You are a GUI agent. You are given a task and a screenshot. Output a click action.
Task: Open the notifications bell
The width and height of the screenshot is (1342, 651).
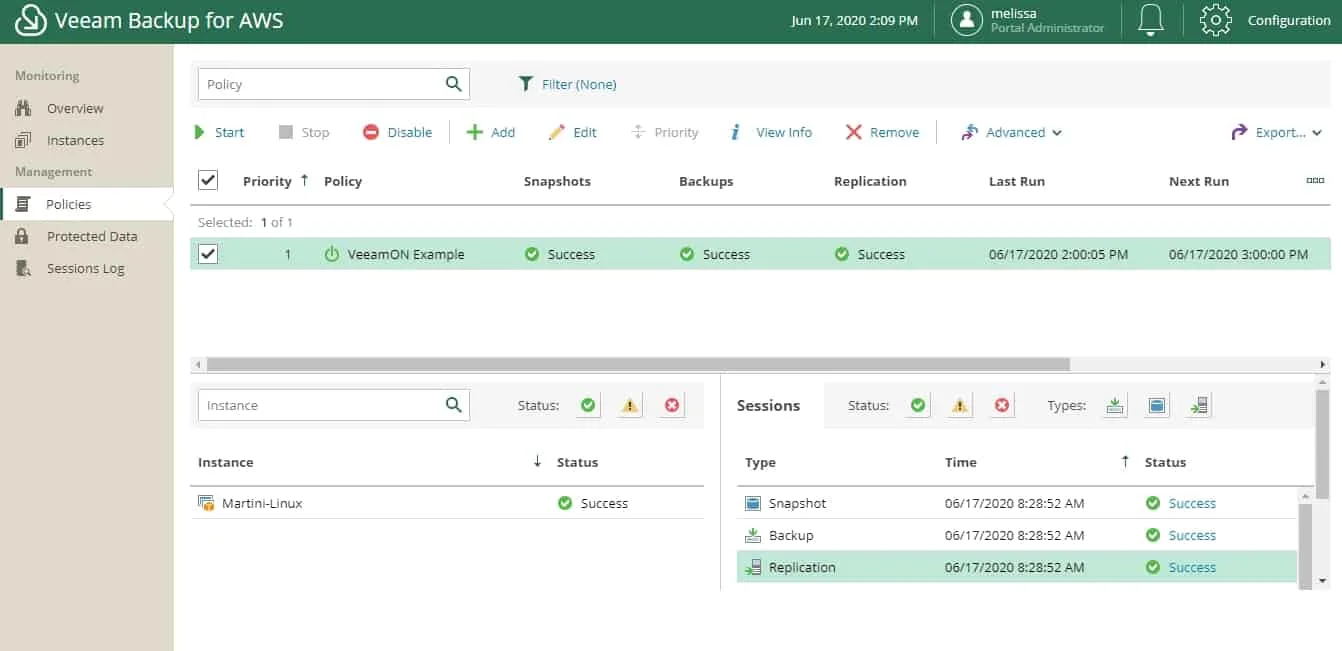pos(1151,21)
